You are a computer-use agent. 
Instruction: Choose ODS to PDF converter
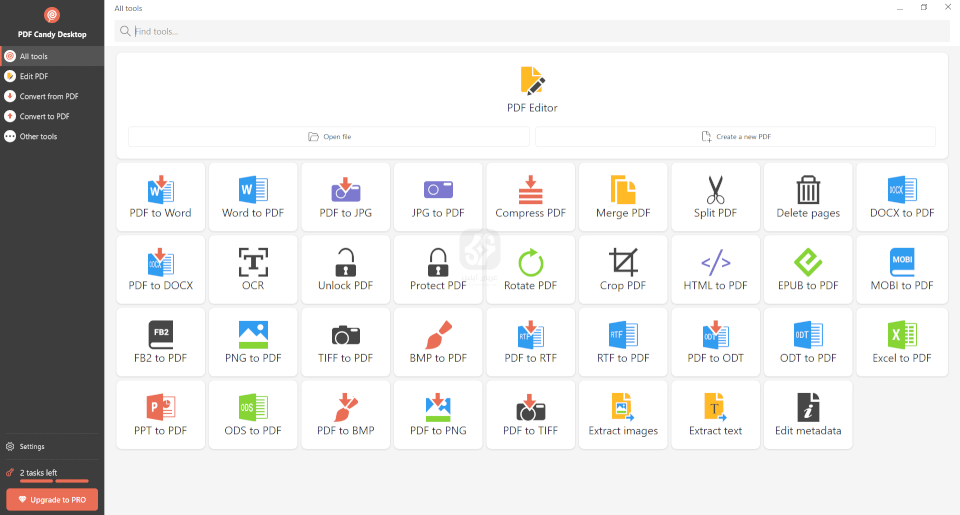(253, 415)
